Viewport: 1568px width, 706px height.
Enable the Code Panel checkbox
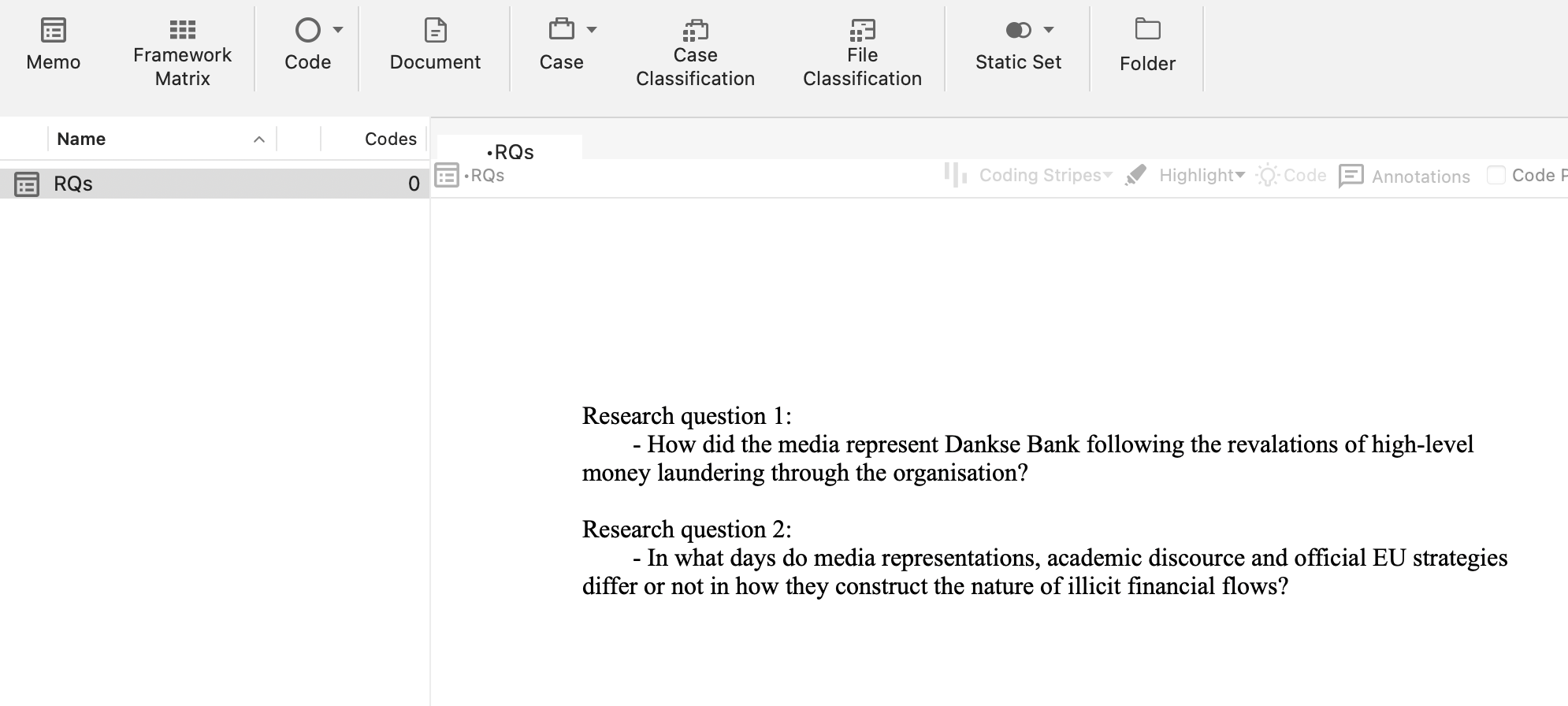tap(1496, 175)
